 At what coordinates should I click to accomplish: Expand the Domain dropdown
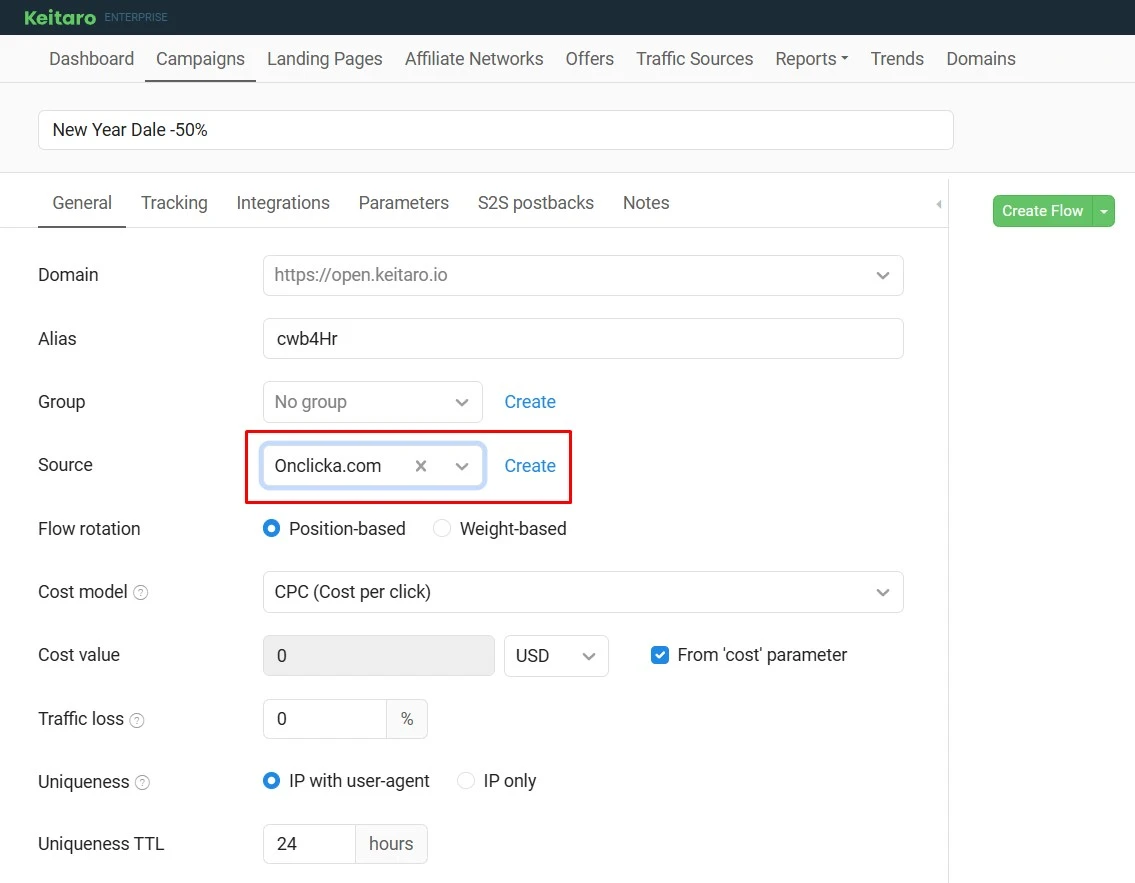click(x=882, y=275)
